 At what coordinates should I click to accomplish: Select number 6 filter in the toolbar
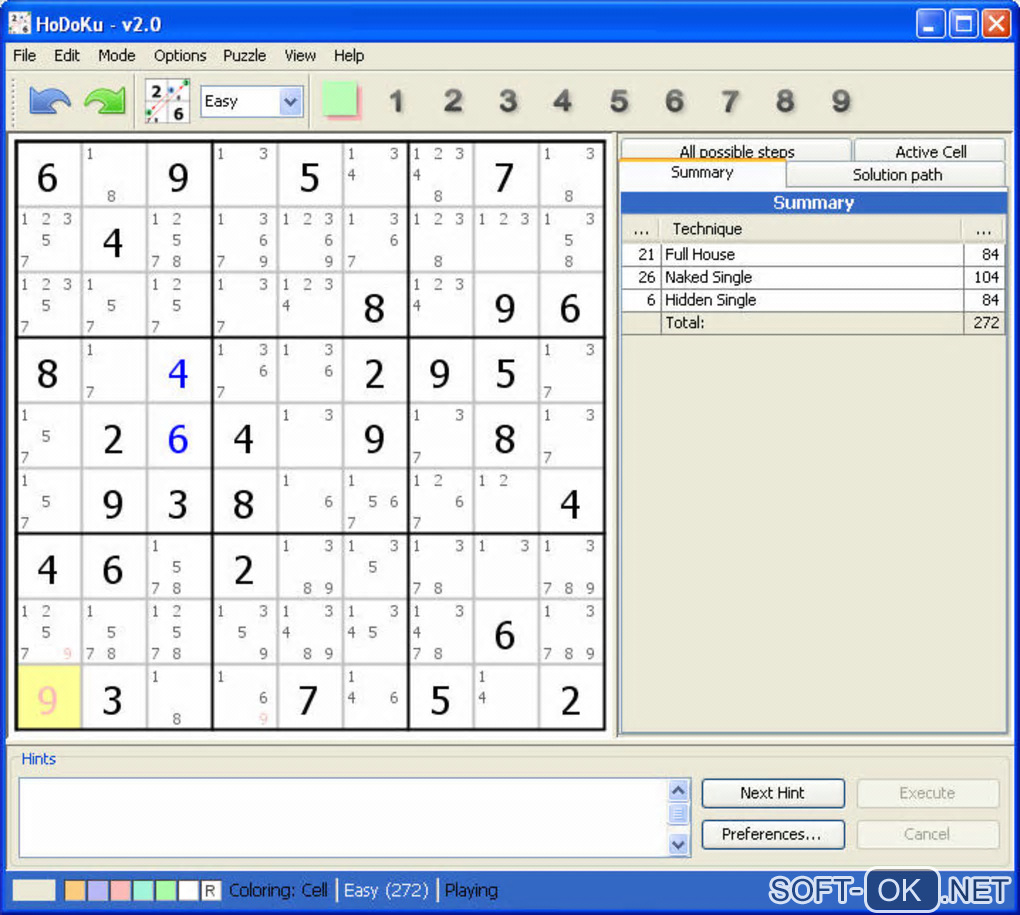tap(675, 101)
